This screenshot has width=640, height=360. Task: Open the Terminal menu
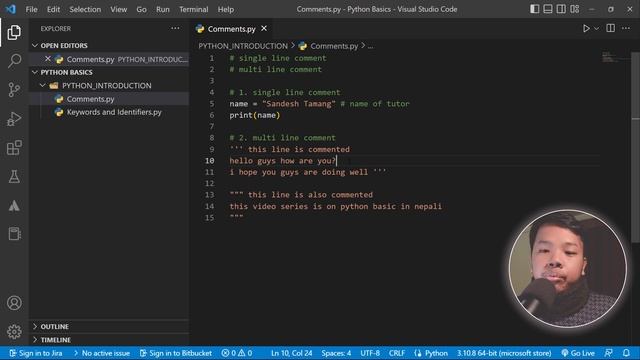(193, 9)
